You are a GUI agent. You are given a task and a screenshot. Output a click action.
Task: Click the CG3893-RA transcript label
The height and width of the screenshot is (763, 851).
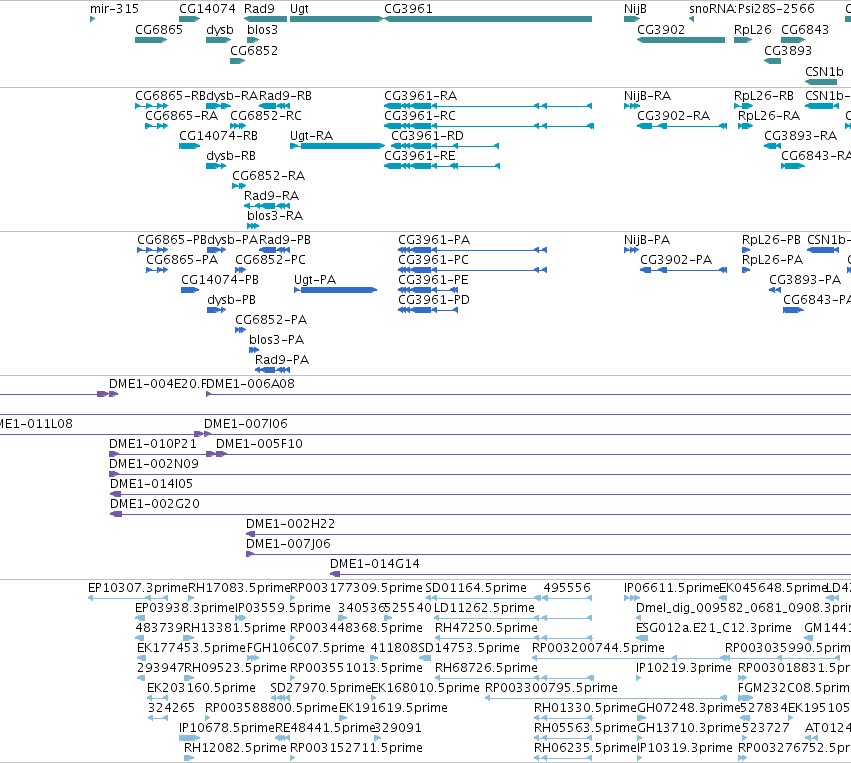(x=800, y=136)
